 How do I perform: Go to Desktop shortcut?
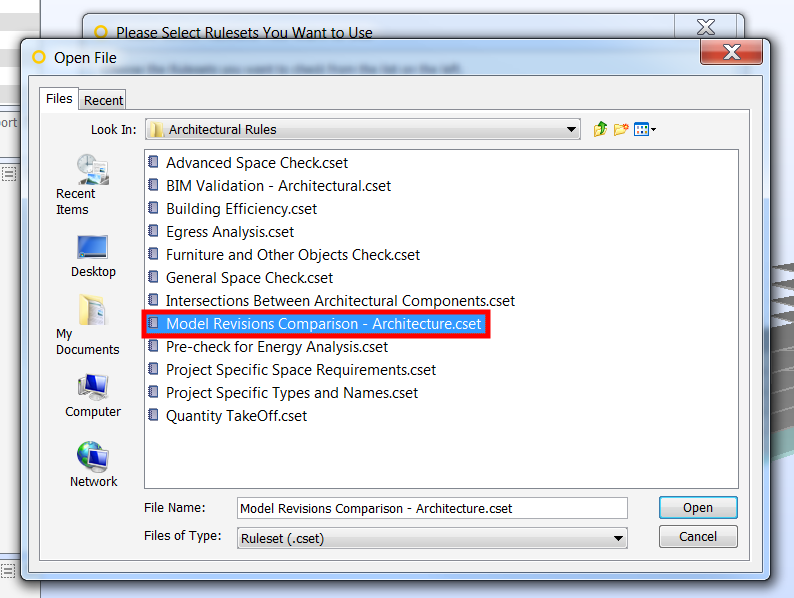(93, 257)
